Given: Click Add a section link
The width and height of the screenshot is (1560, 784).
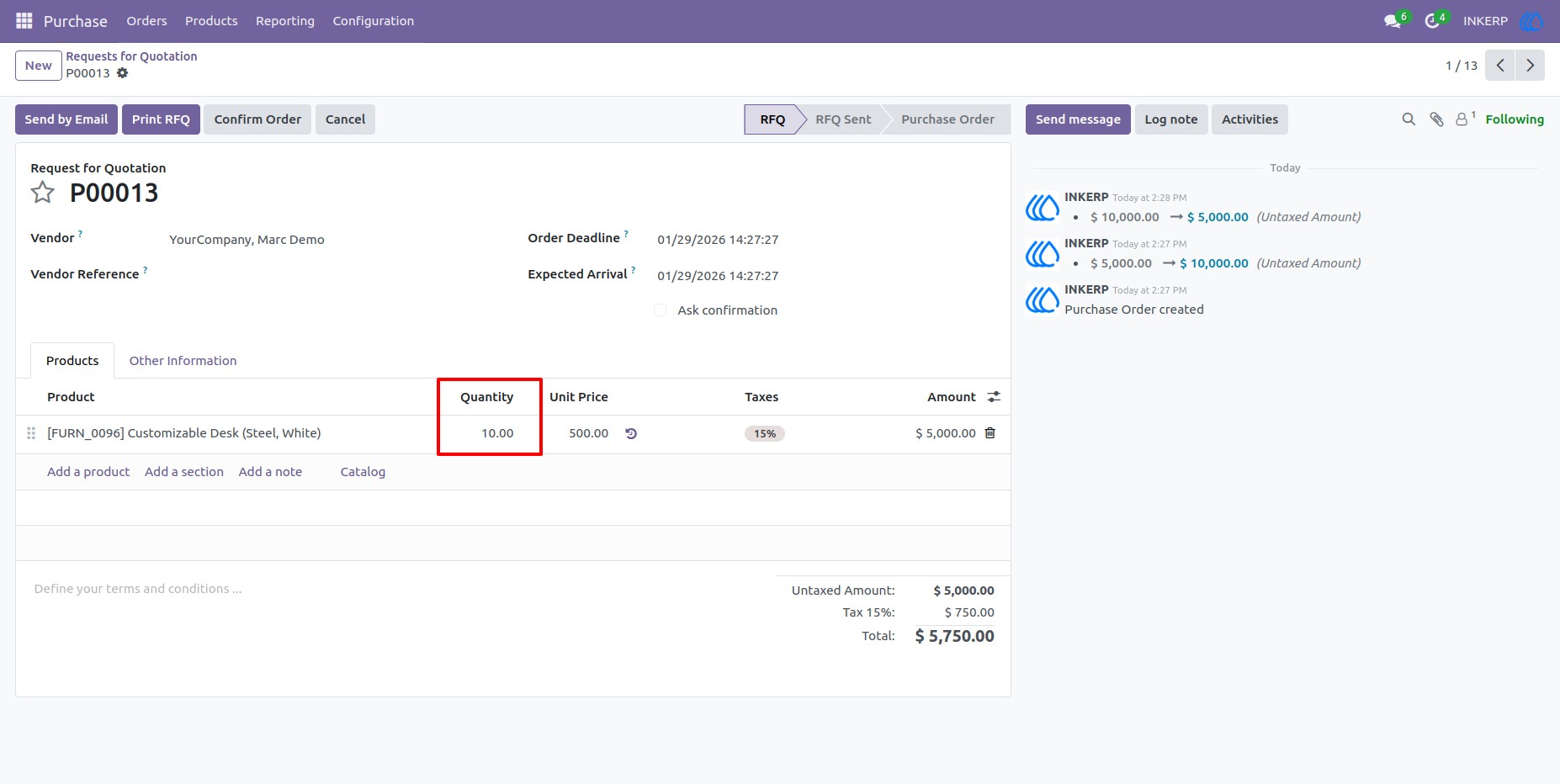Looking at the screenshot, I should (x=184, y=472).
